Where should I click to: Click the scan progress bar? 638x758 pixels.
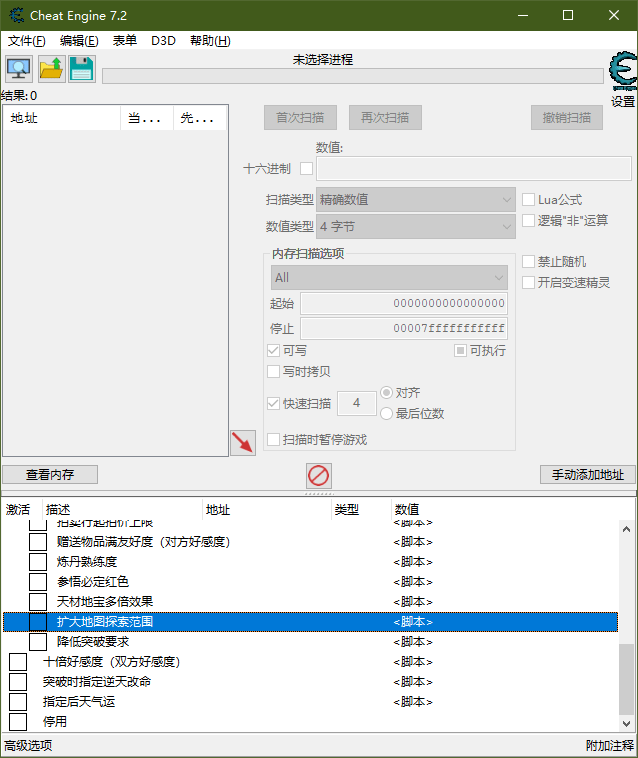tap(353, 76)
